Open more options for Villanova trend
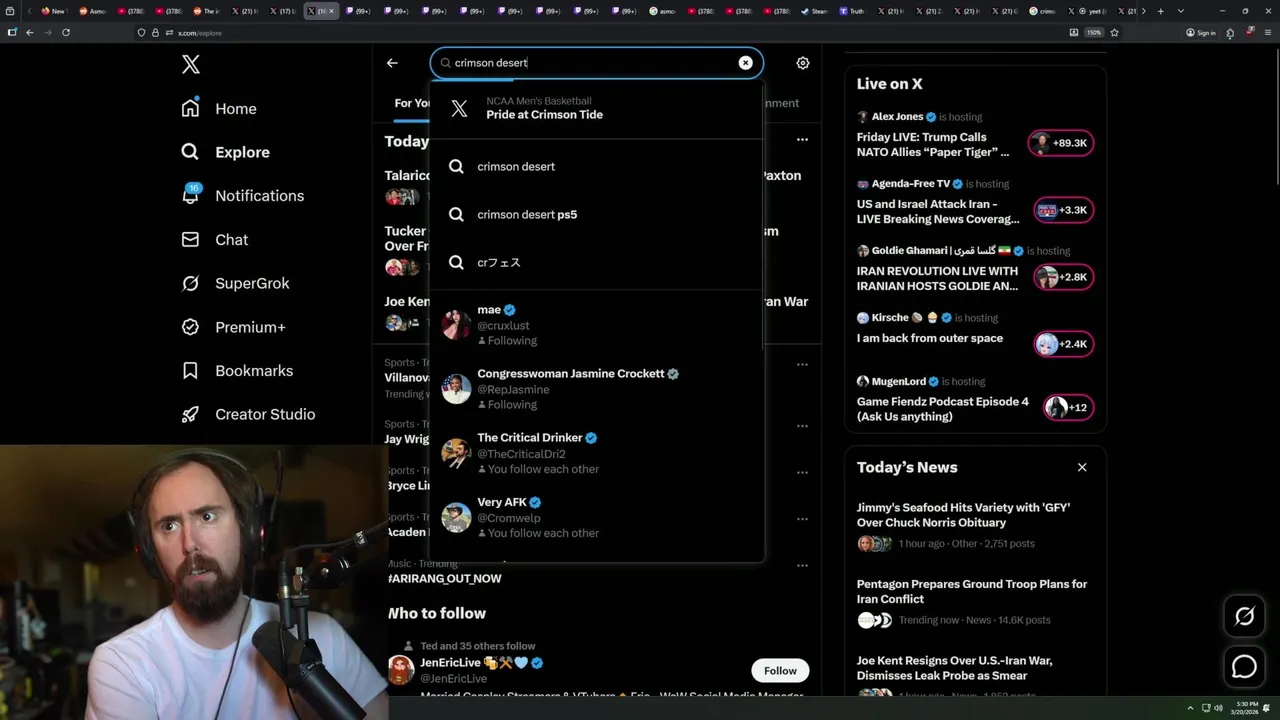The image size is (1280, 720). click(x=802, y=365)
